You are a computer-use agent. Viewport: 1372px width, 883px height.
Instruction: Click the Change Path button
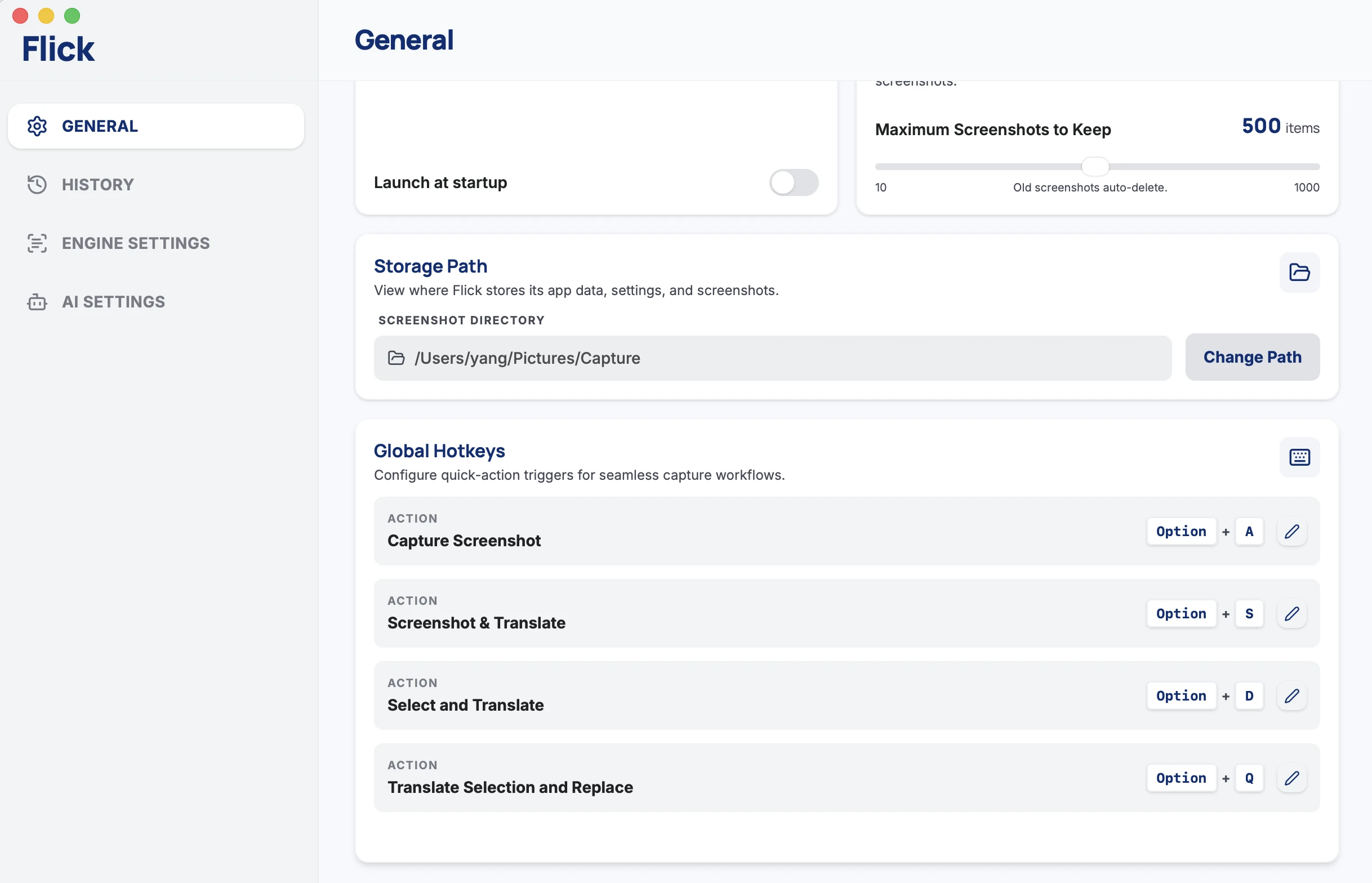1252,357
